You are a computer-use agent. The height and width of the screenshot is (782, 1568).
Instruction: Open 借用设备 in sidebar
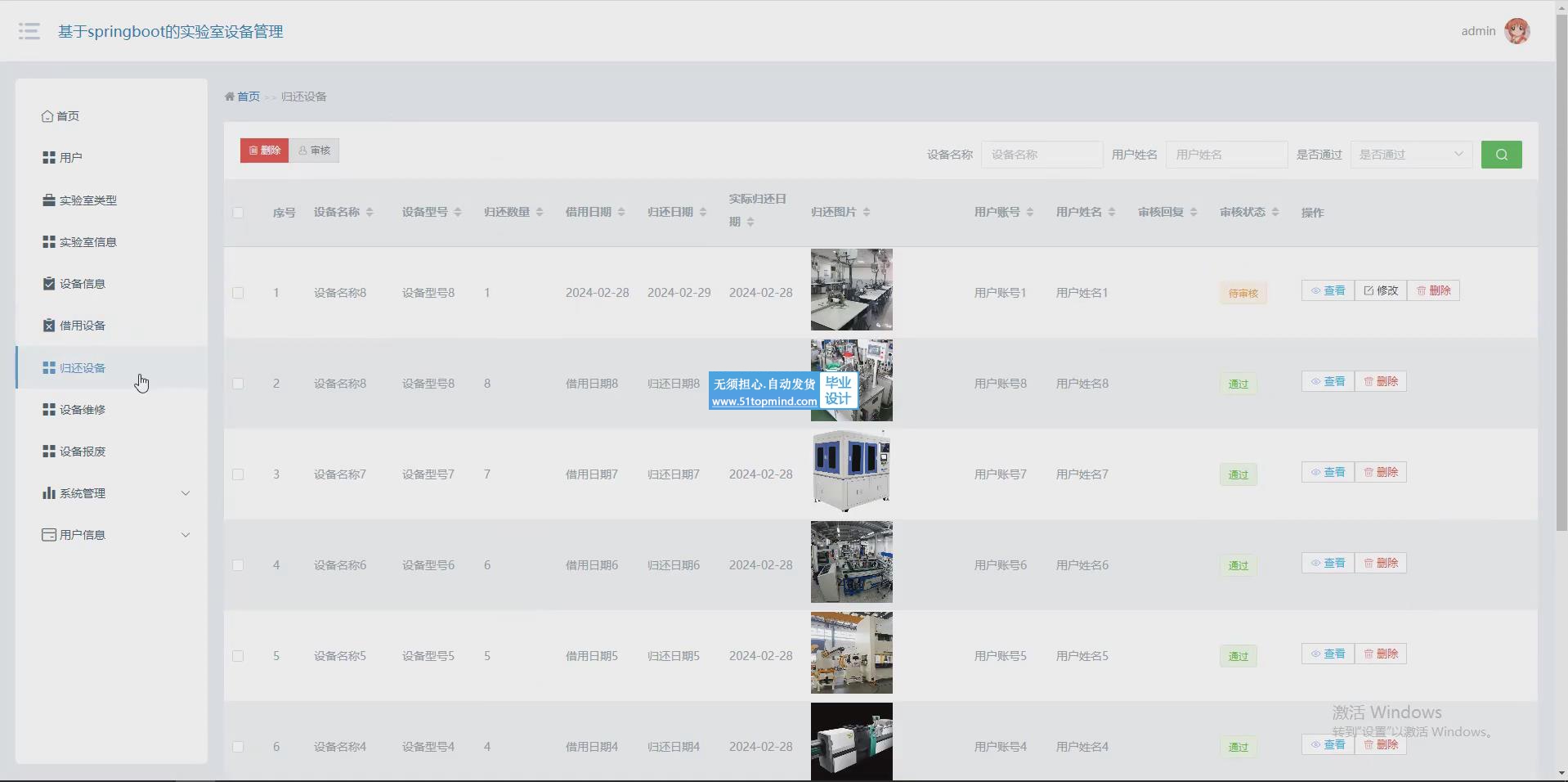click(112, 326)
